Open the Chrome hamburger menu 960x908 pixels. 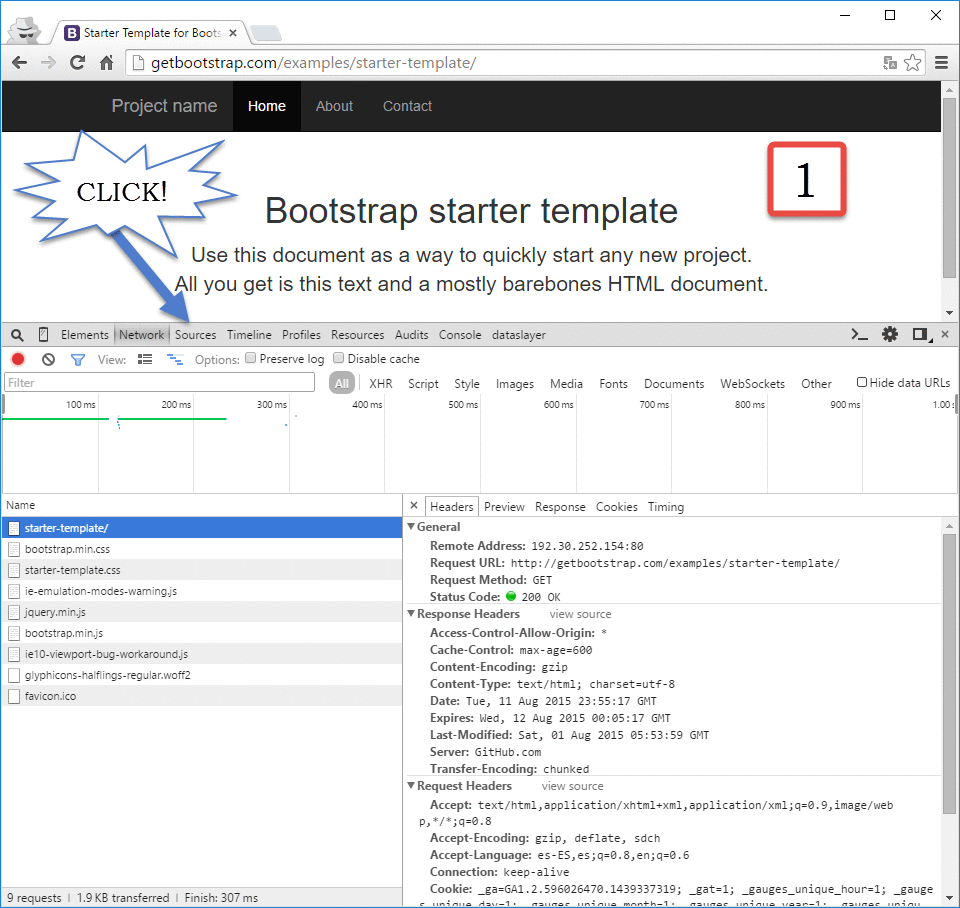click(942, 62)
